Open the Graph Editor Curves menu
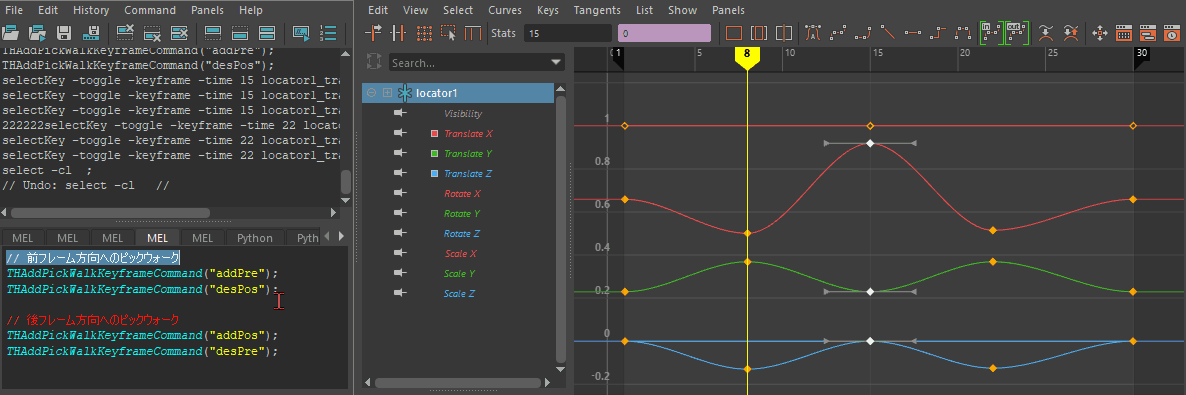This screenshot has height=395, width=1186. [505, 11]
